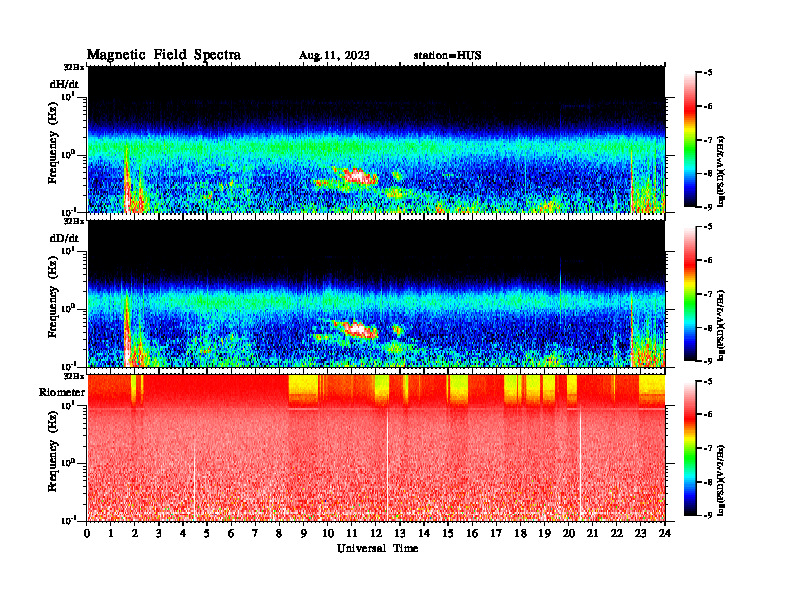Click hour tick label "4" on time axis
Image resolution: width=792 pixels, height=612 pixels.
(x=183, y=534)
